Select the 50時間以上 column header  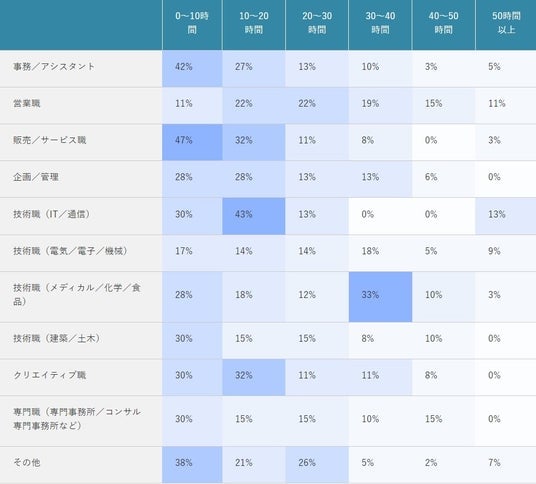pos(506,23)
